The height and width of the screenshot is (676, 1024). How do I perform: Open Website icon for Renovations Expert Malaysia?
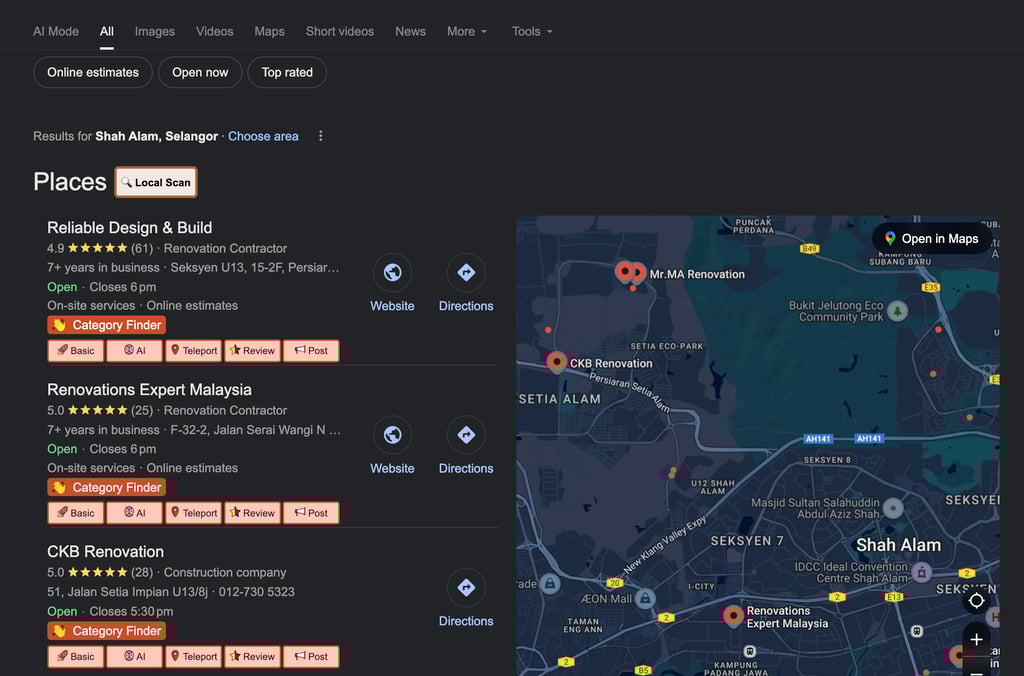click(392, 434)
